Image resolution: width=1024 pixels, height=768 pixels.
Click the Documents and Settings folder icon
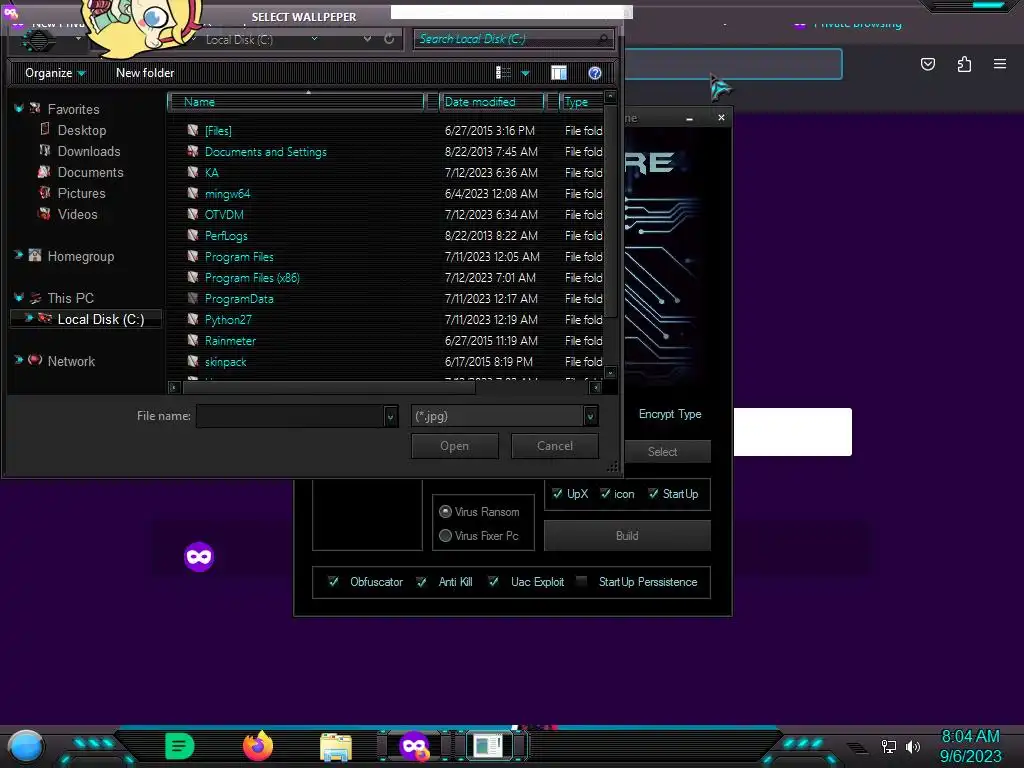[193, 151]
